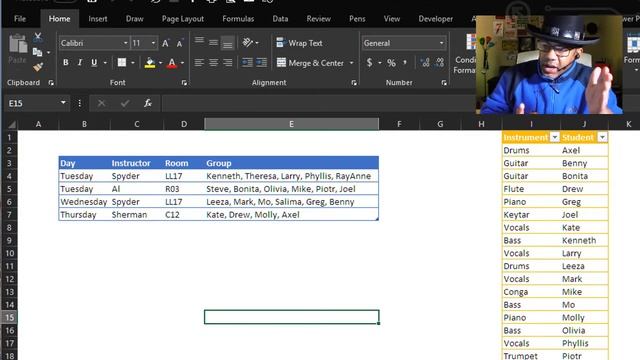The width and height of the screenshot is (640, 360).
Task: Open Merge & Center dropdown arrow
Action: point(351,63)
